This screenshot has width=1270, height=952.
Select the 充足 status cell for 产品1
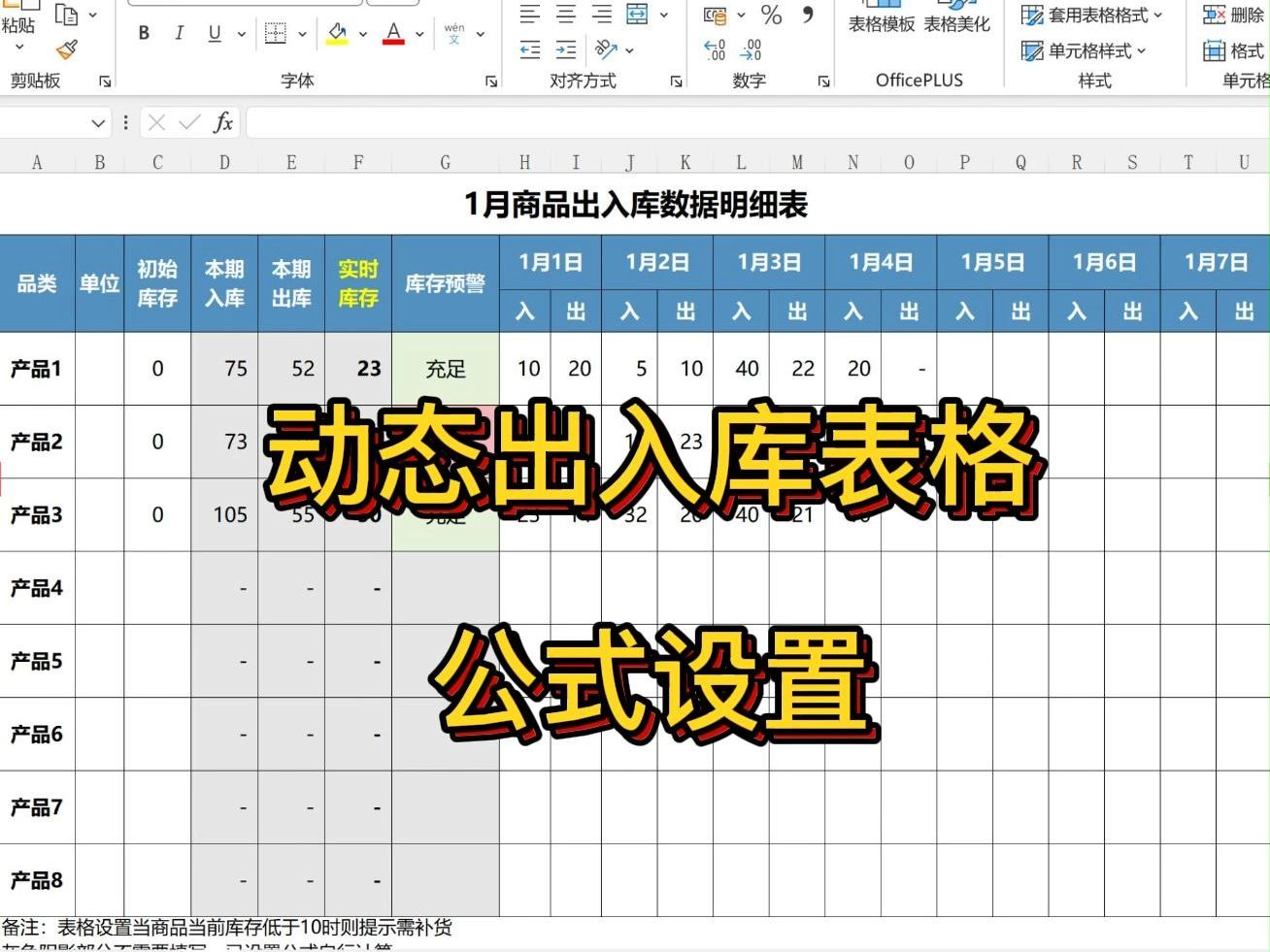coord(446,369)
